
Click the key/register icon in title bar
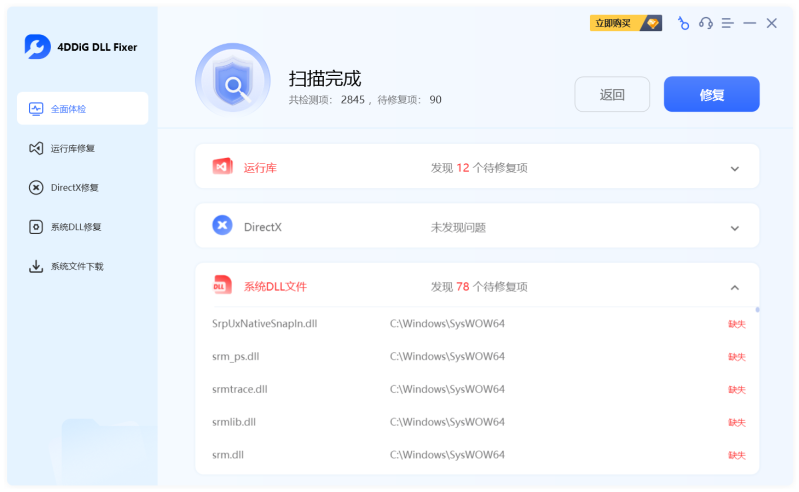[x=683, y=23]
